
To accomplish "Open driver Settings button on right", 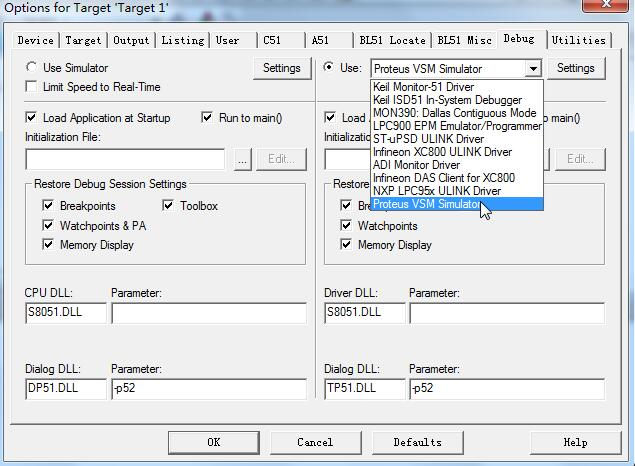I will pos(576,68).
